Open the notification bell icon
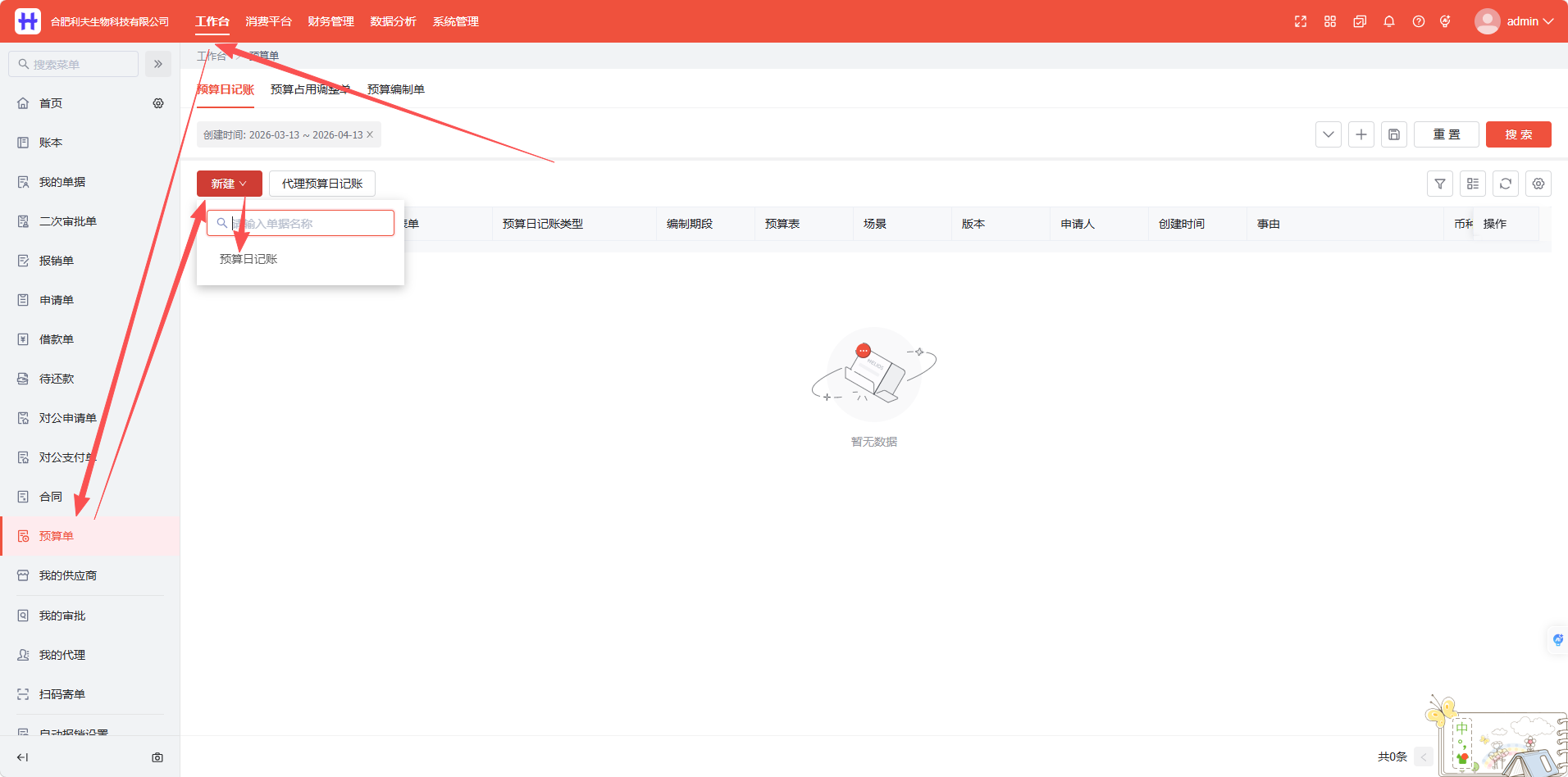The height and width of the screenshot is (777, 1568). (1389, 21)
